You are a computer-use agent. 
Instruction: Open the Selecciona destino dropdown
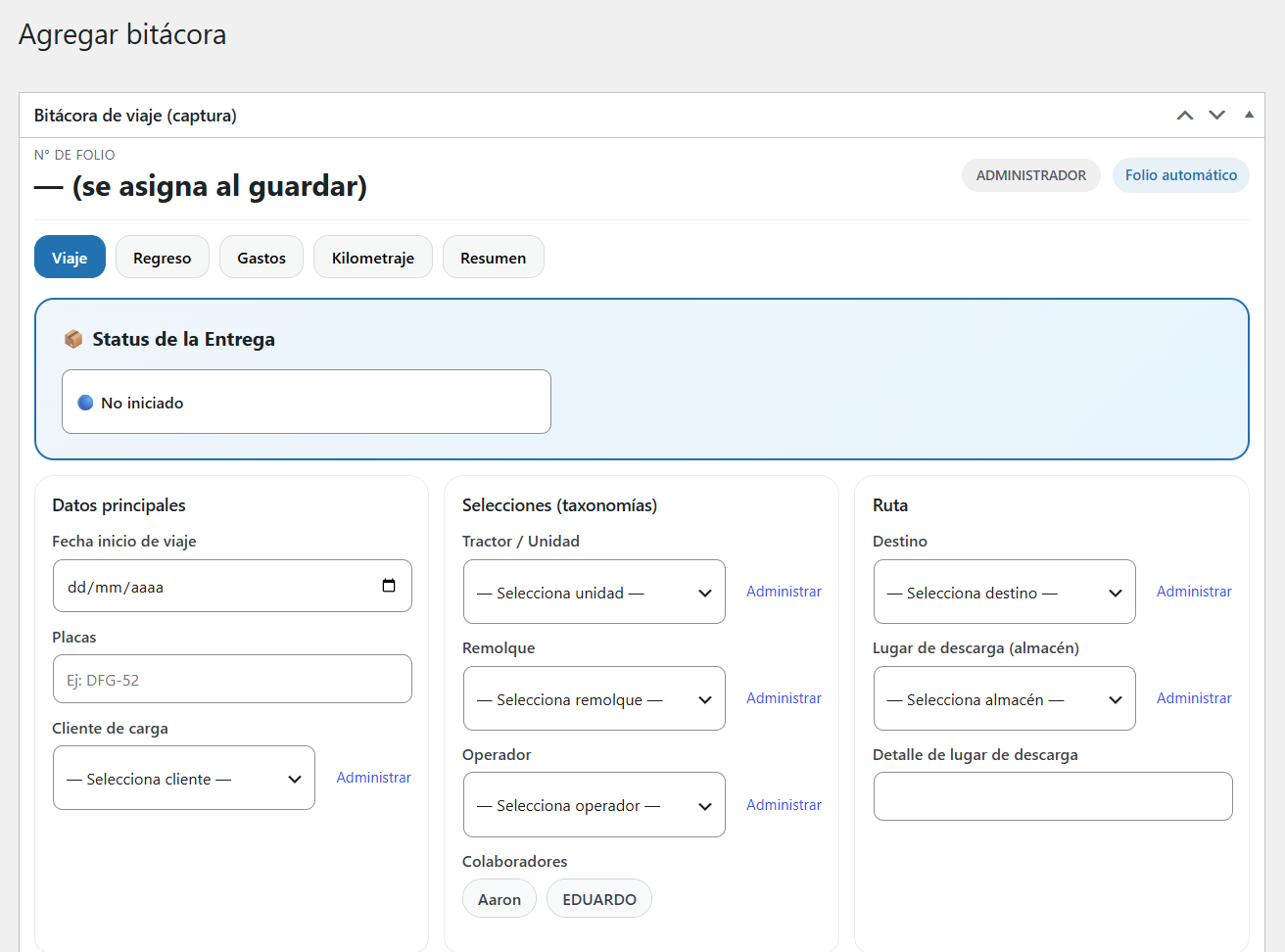coord(1005,592)
